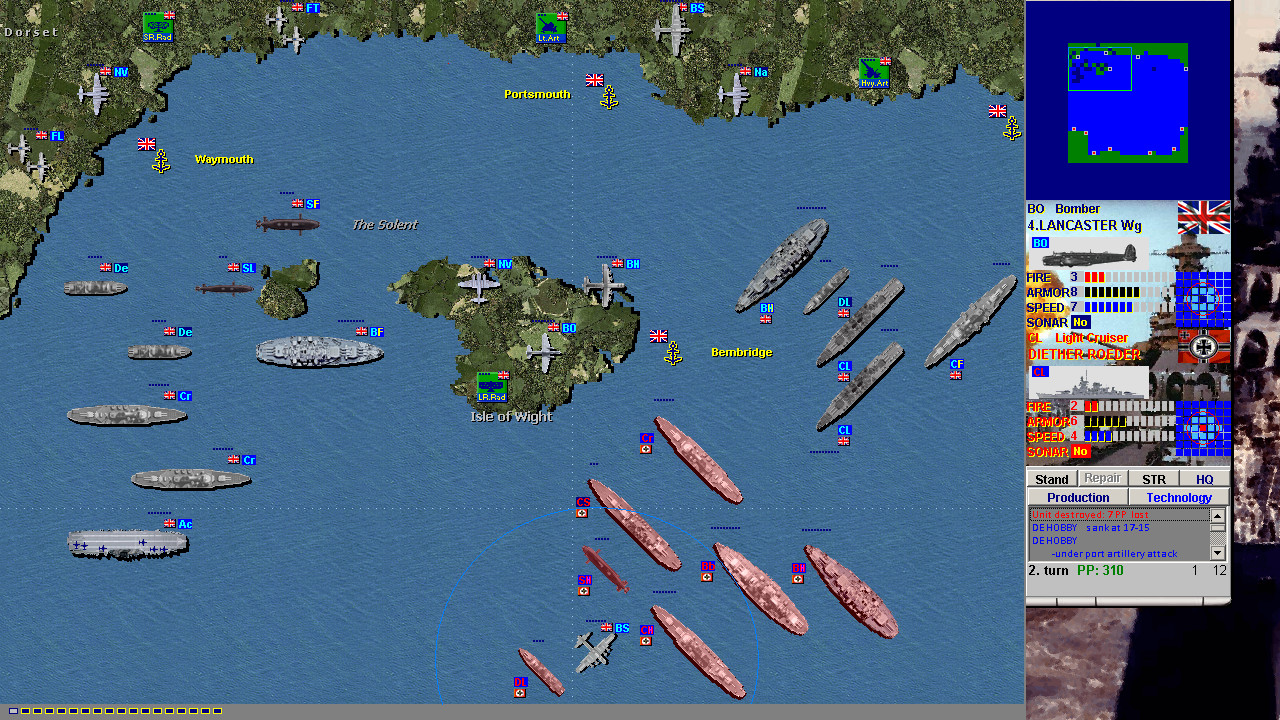
Task: Select the Lt.Art unit north of Portsmouth
Action: point(549,27)
